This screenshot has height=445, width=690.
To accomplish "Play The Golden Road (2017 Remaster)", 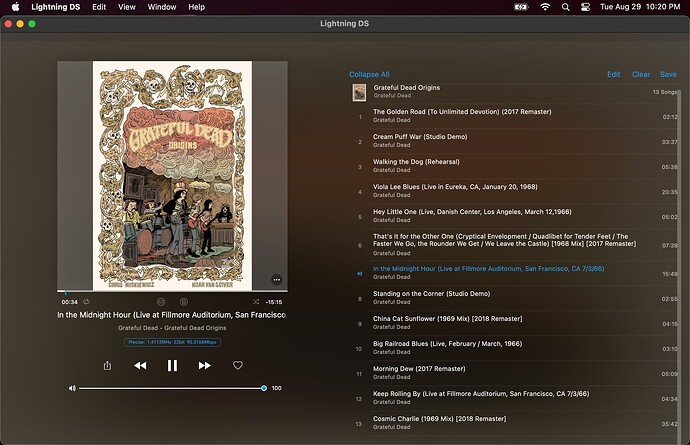I will click(x=515, y=116).
